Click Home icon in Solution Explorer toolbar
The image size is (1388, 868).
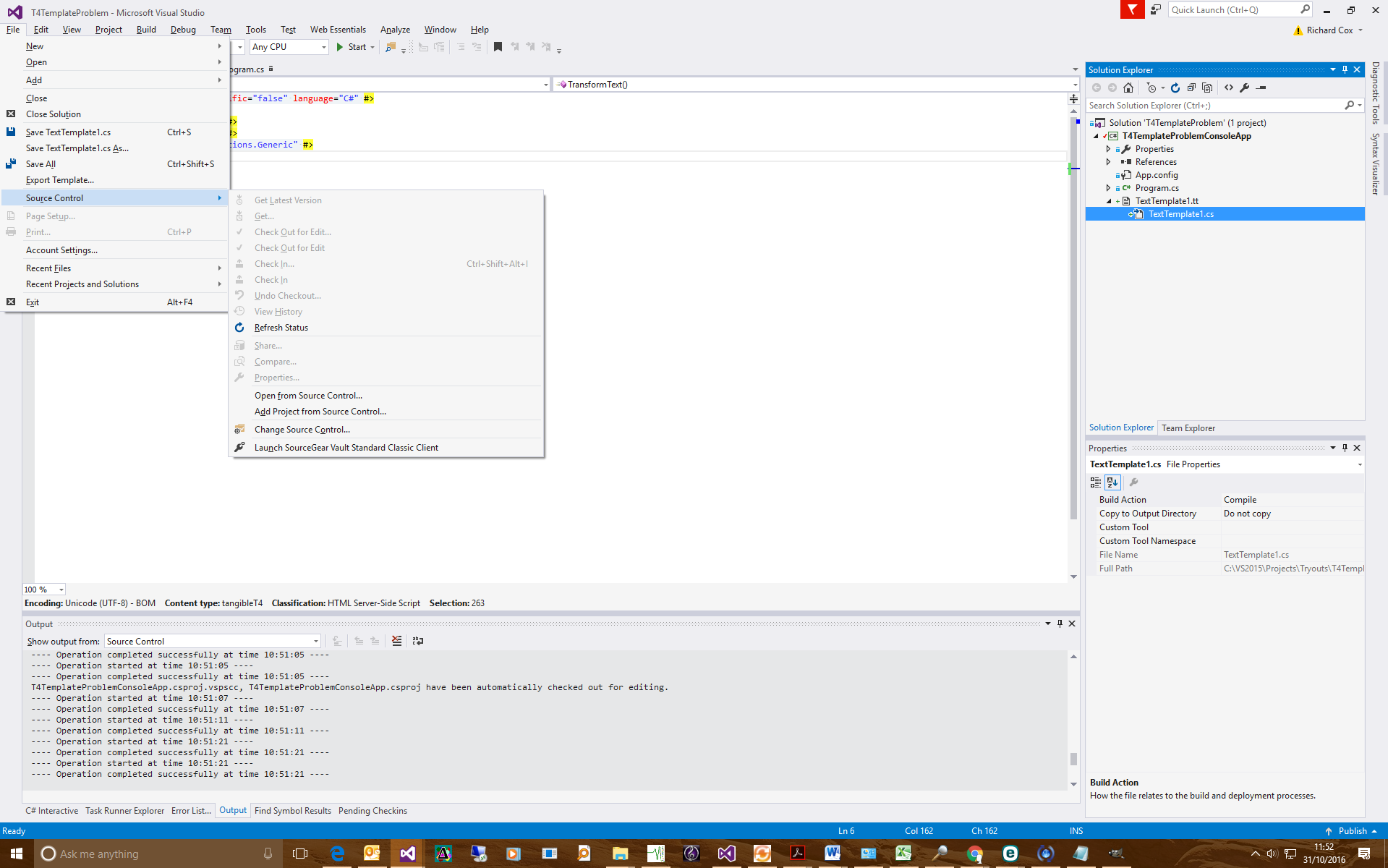(x=1128, y=88)
